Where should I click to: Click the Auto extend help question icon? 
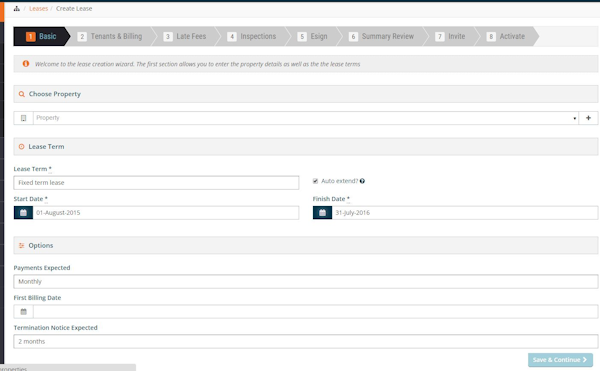click(x=362, y=181)
